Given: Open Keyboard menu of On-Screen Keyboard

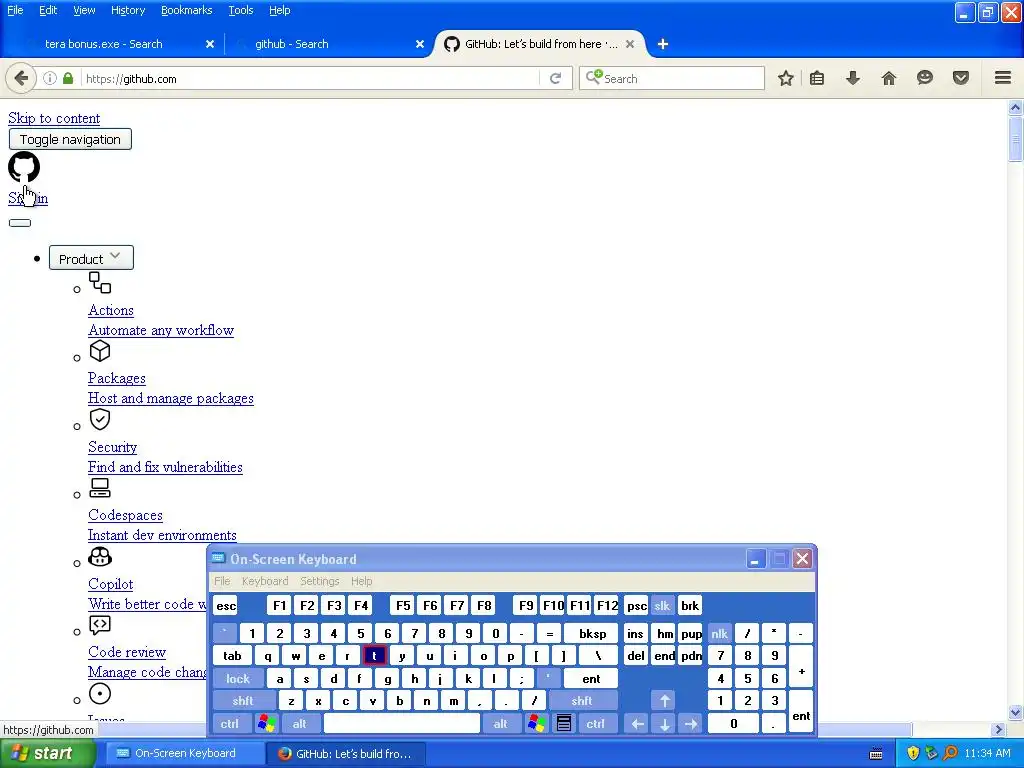Looking at the screenshot, I should point(264,581).
